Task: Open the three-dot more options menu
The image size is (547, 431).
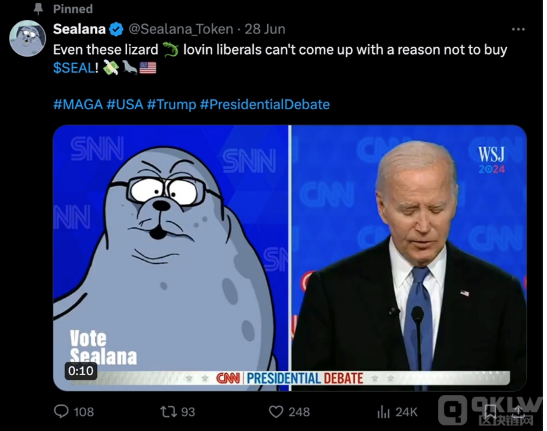Action: pyautogui.click(x=518, y=29)
